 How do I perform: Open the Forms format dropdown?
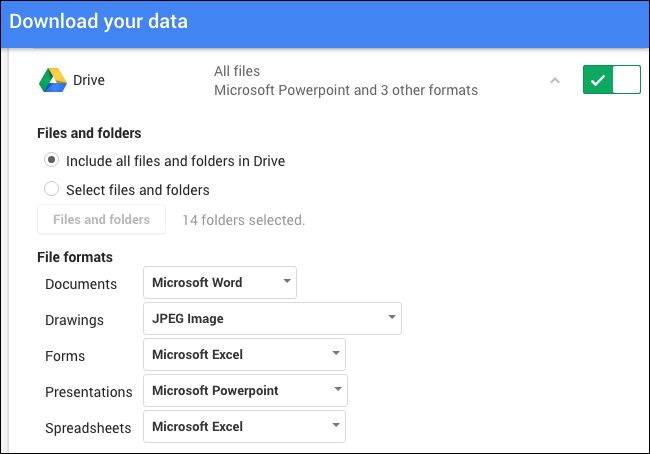point(244,355)
